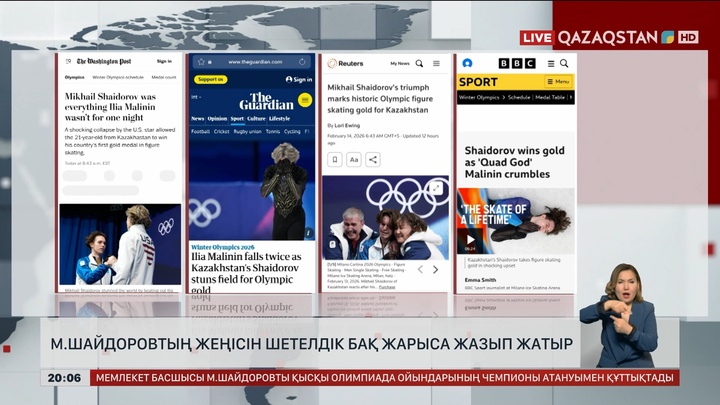Click the LIVE badge in channel logo
Image resolution: width=720 pixels, height=405 pixels.
[536, 38]
